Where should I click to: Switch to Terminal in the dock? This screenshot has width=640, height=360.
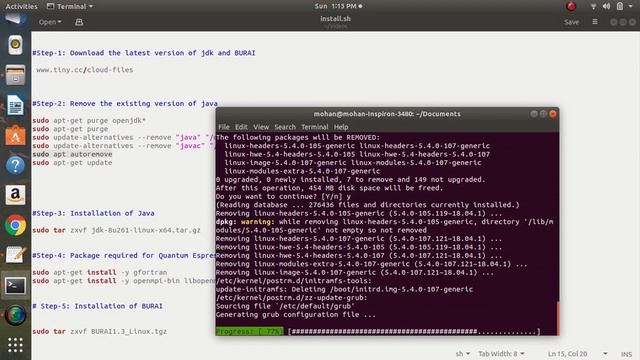click(x=15, y=286)
